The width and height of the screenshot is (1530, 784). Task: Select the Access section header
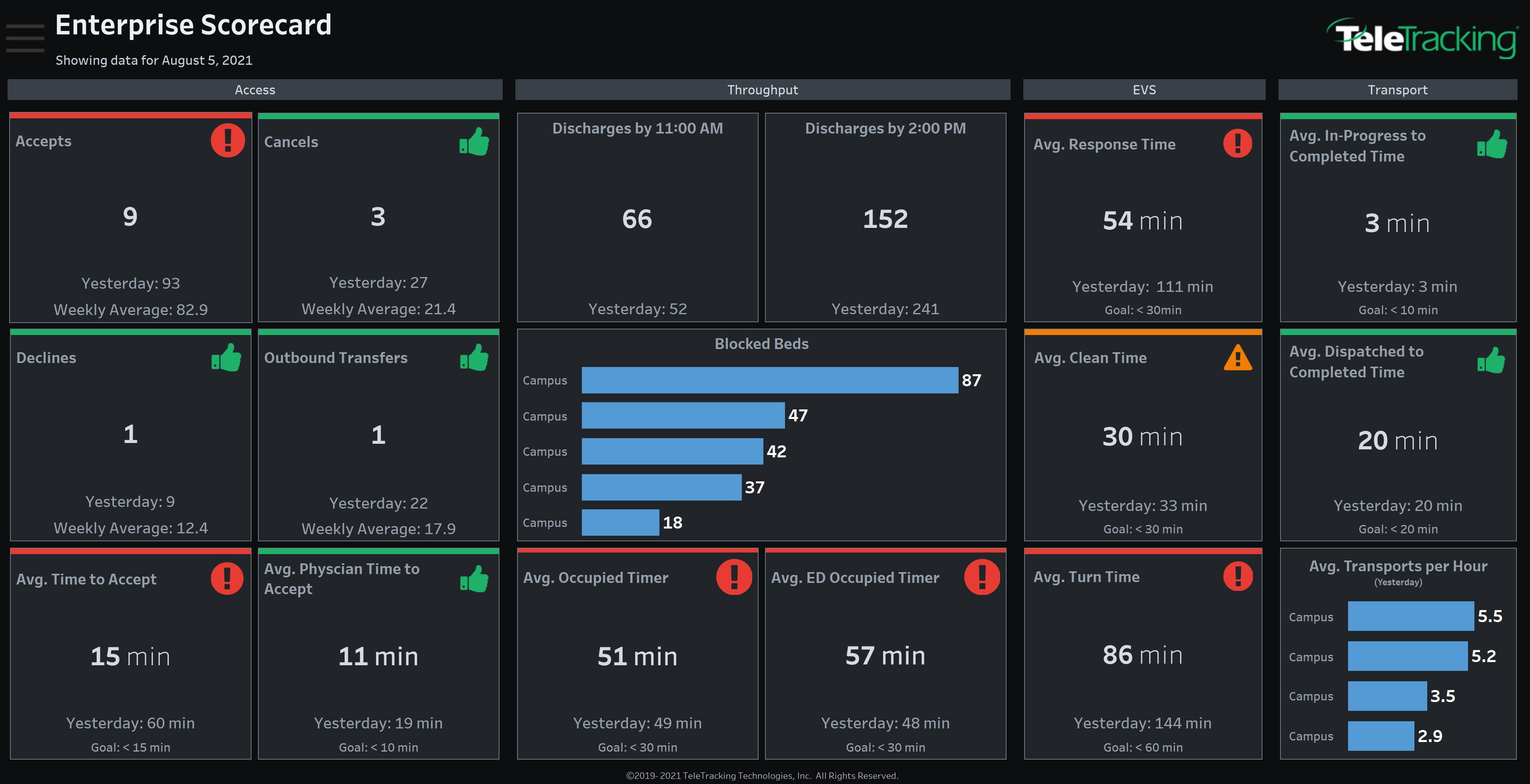pos(255,90)
